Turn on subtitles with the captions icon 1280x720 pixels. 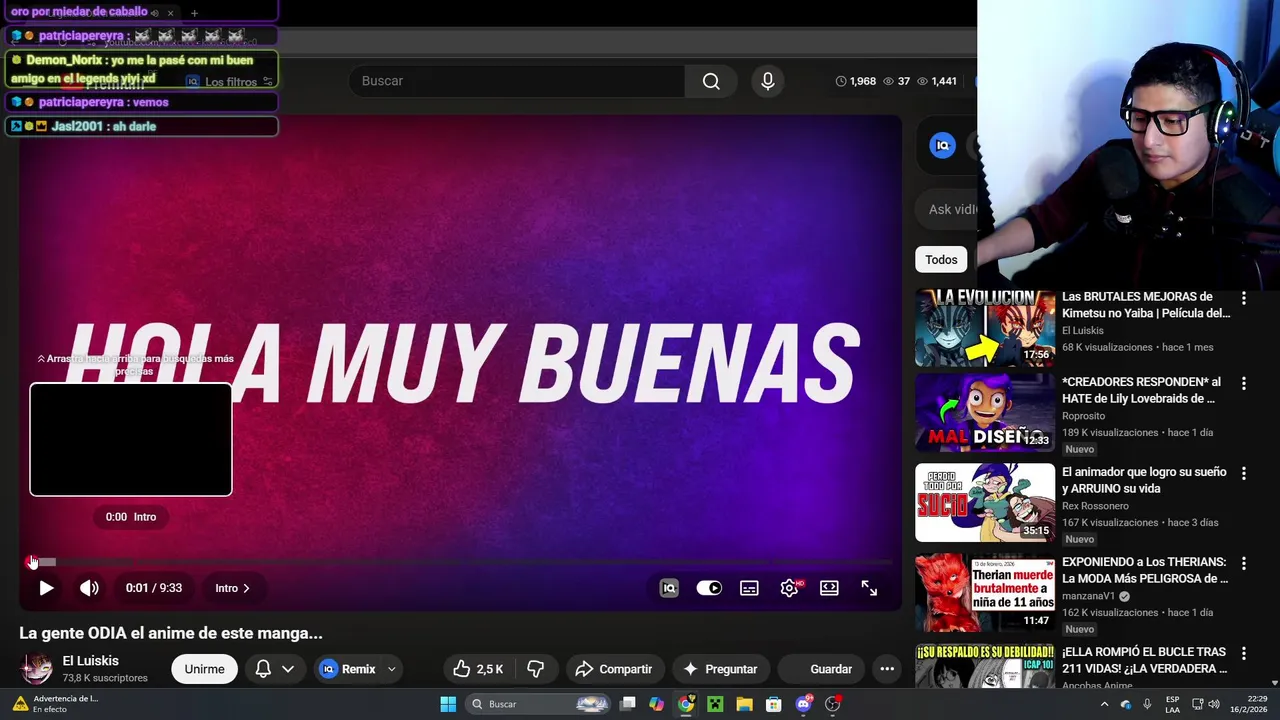pyautogui.click(x=749, y=588)
